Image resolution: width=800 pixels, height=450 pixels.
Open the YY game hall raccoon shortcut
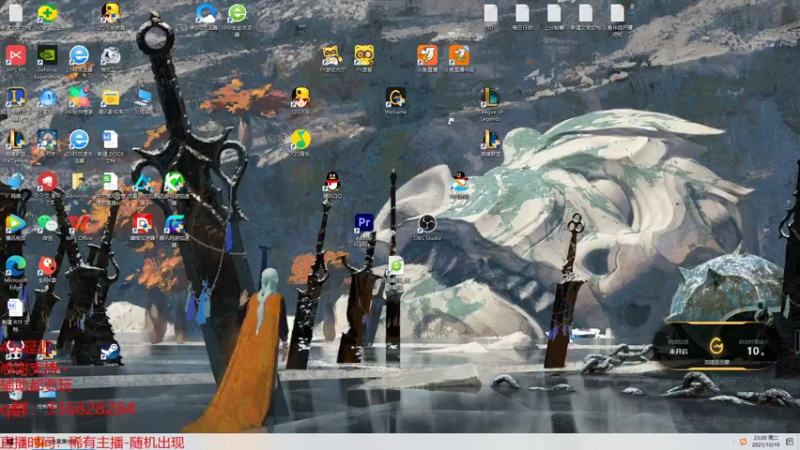[x=332, y=55]
